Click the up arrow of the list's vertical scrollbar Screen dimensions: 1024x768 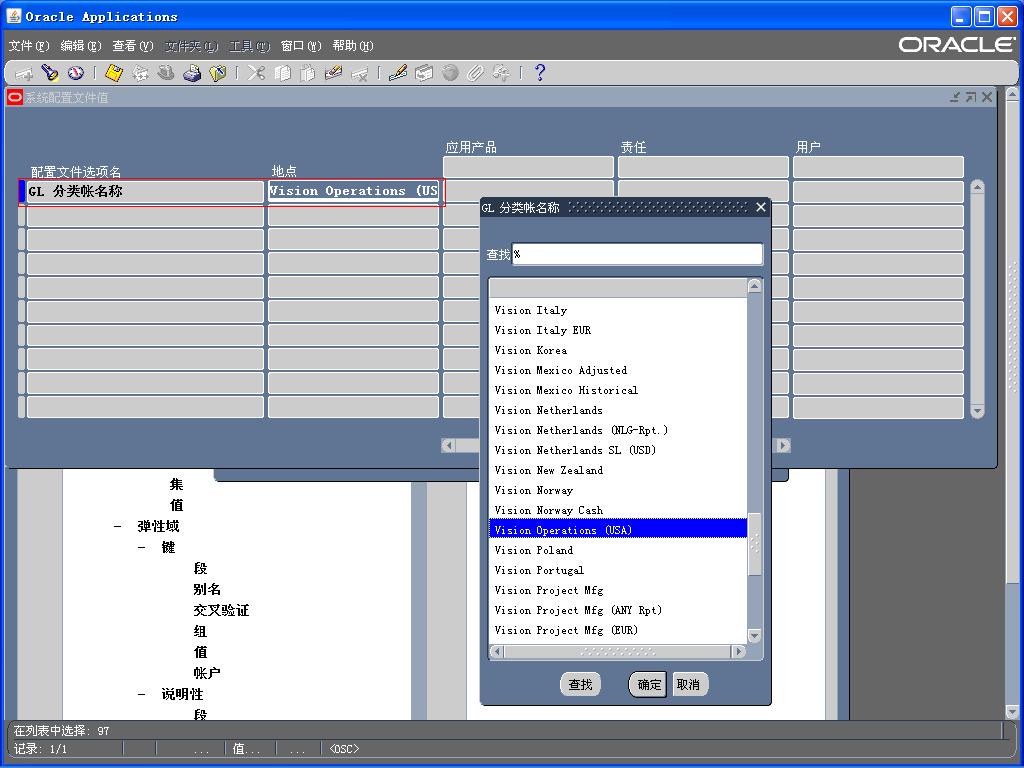(754, 286)
